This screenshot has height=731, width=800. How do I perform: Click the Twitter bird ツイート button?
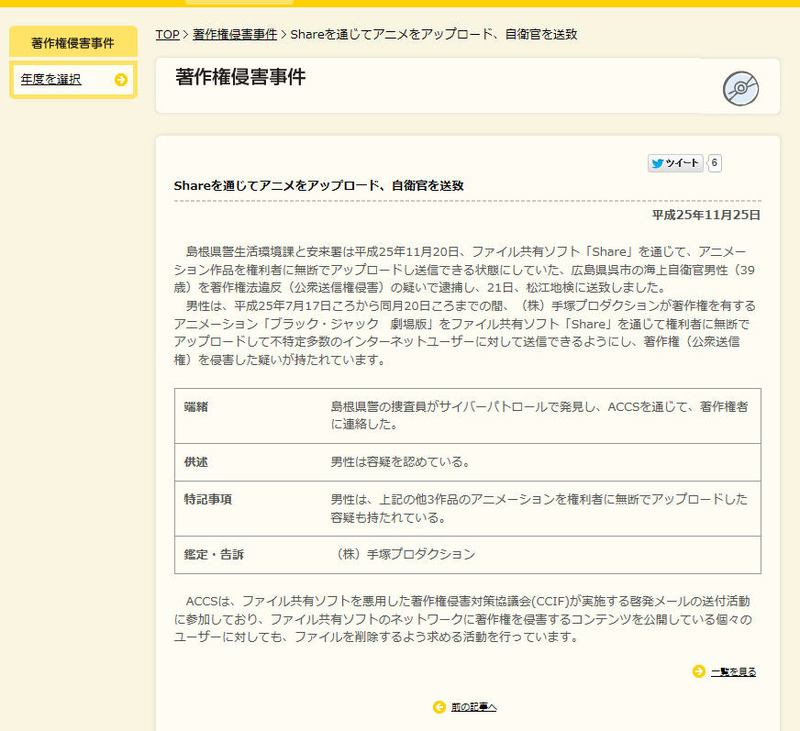click(676, 163)
